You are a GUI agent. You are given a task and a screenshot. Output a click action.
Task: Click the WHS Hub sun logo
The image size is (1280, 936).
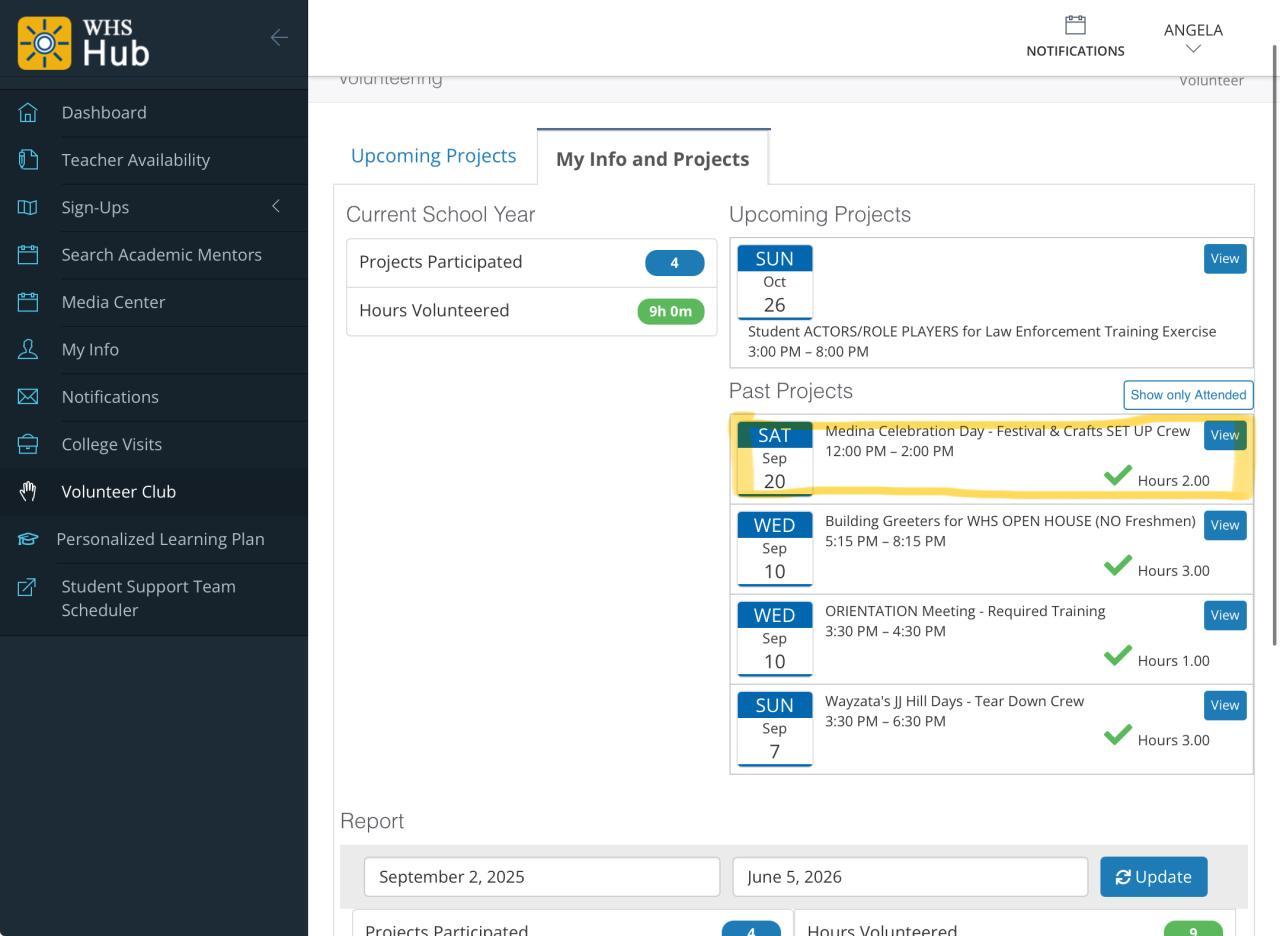point(44,43)
